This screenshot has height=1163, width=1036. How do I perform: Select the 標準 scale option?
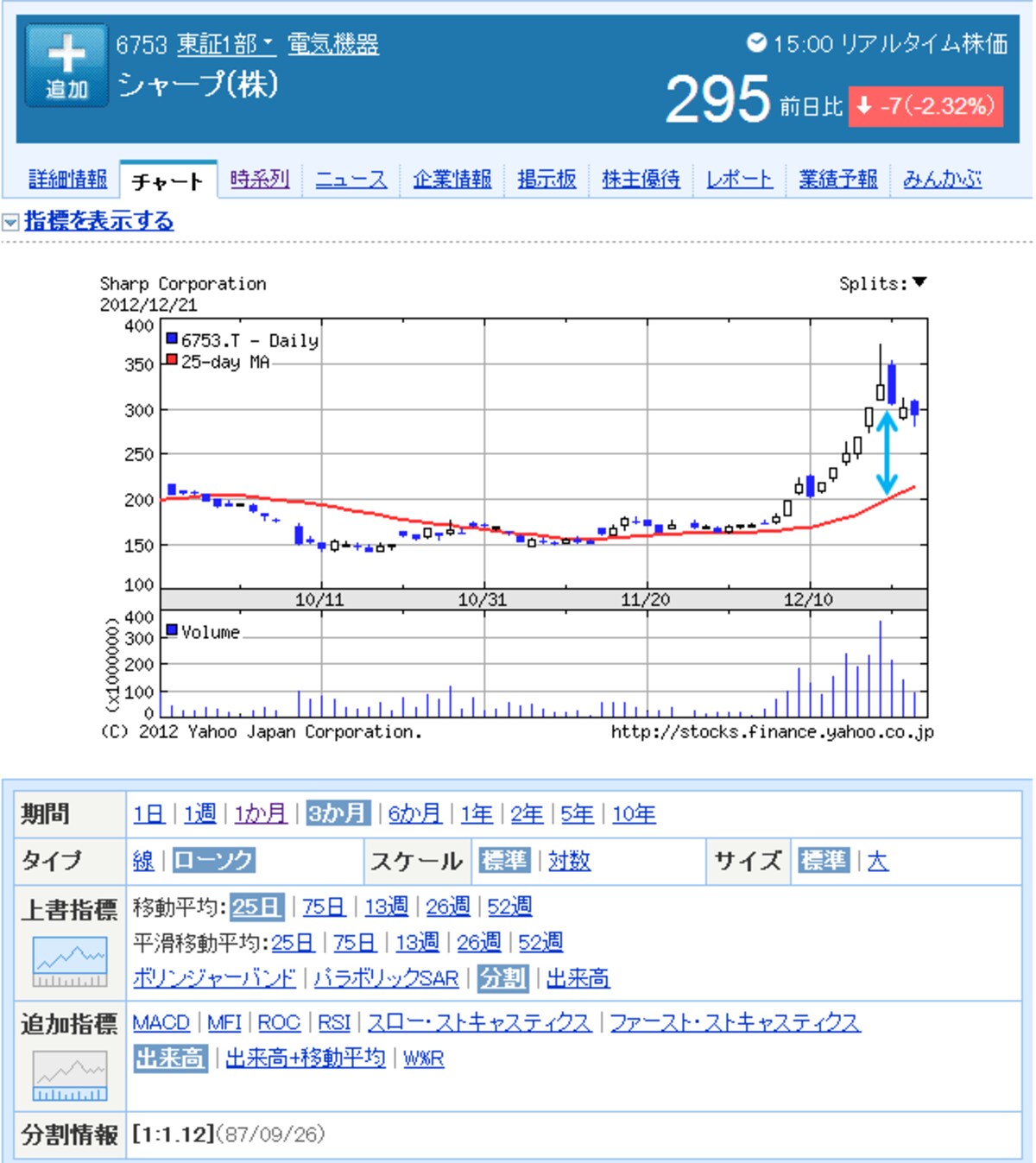point(505,861)
